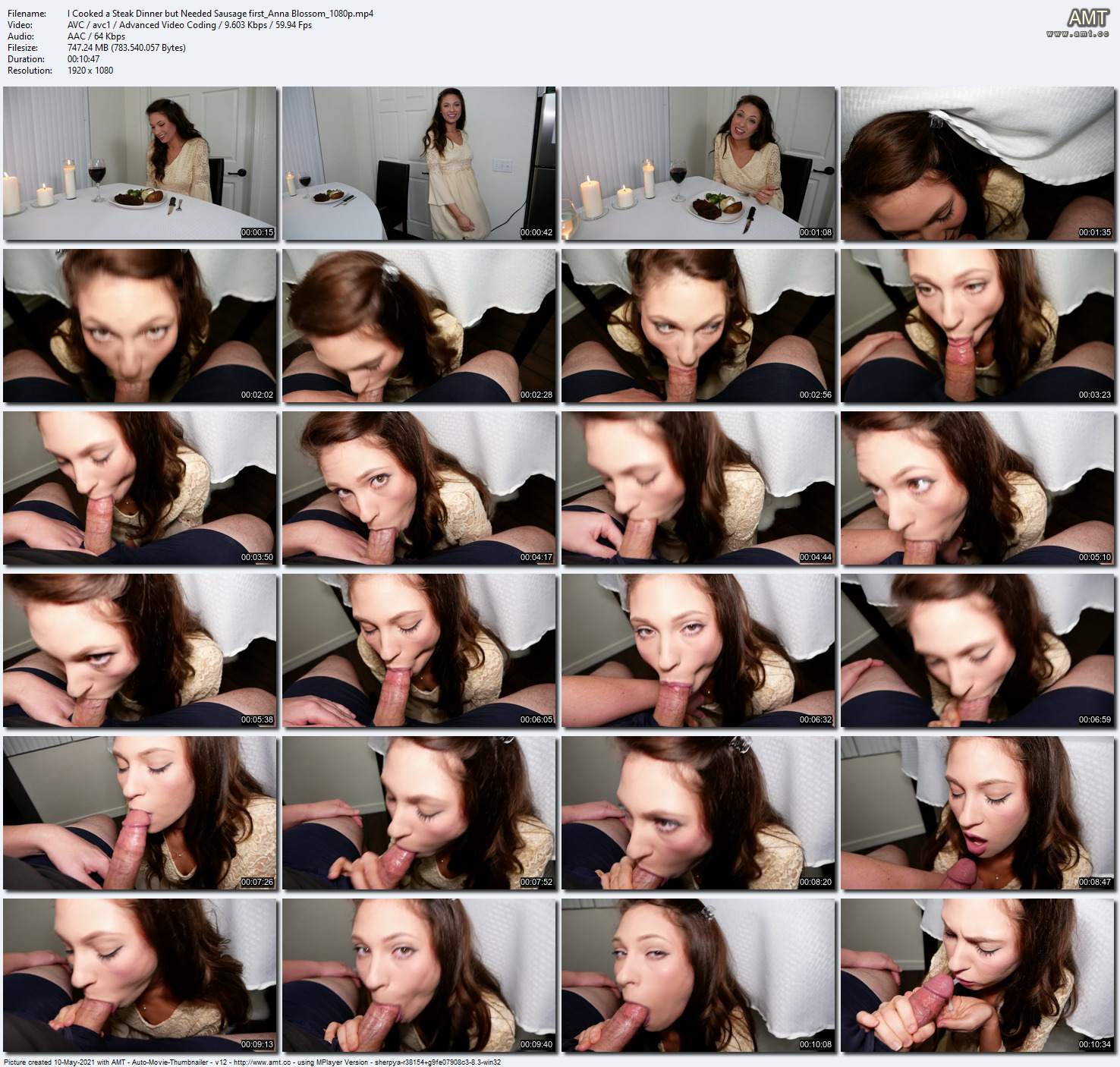This screenshot has height=1067, width=1120.
Task: Select the filename text in the header
Action: [x=220, y=14]
